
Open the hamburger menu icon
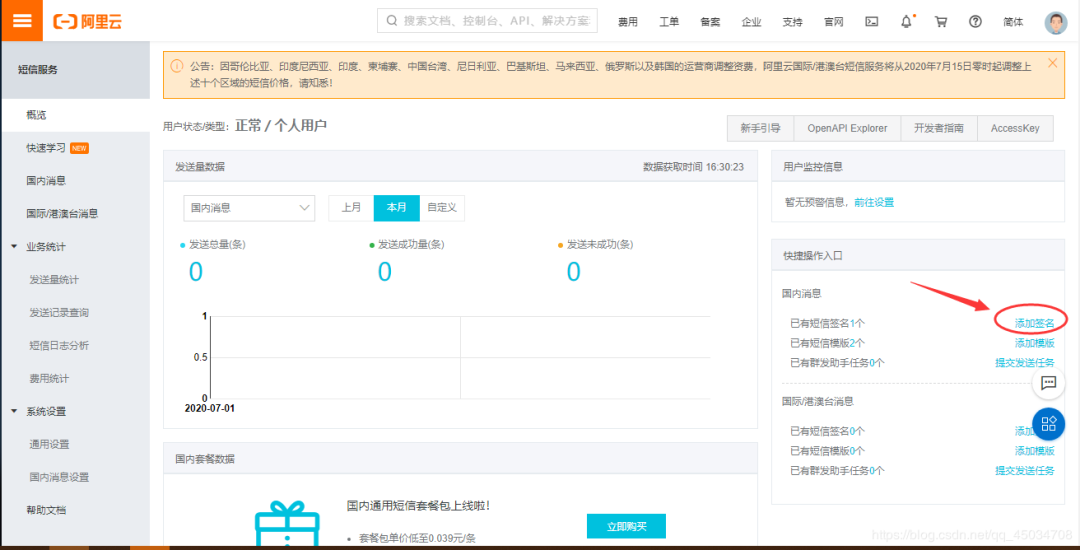pos(22,21)
